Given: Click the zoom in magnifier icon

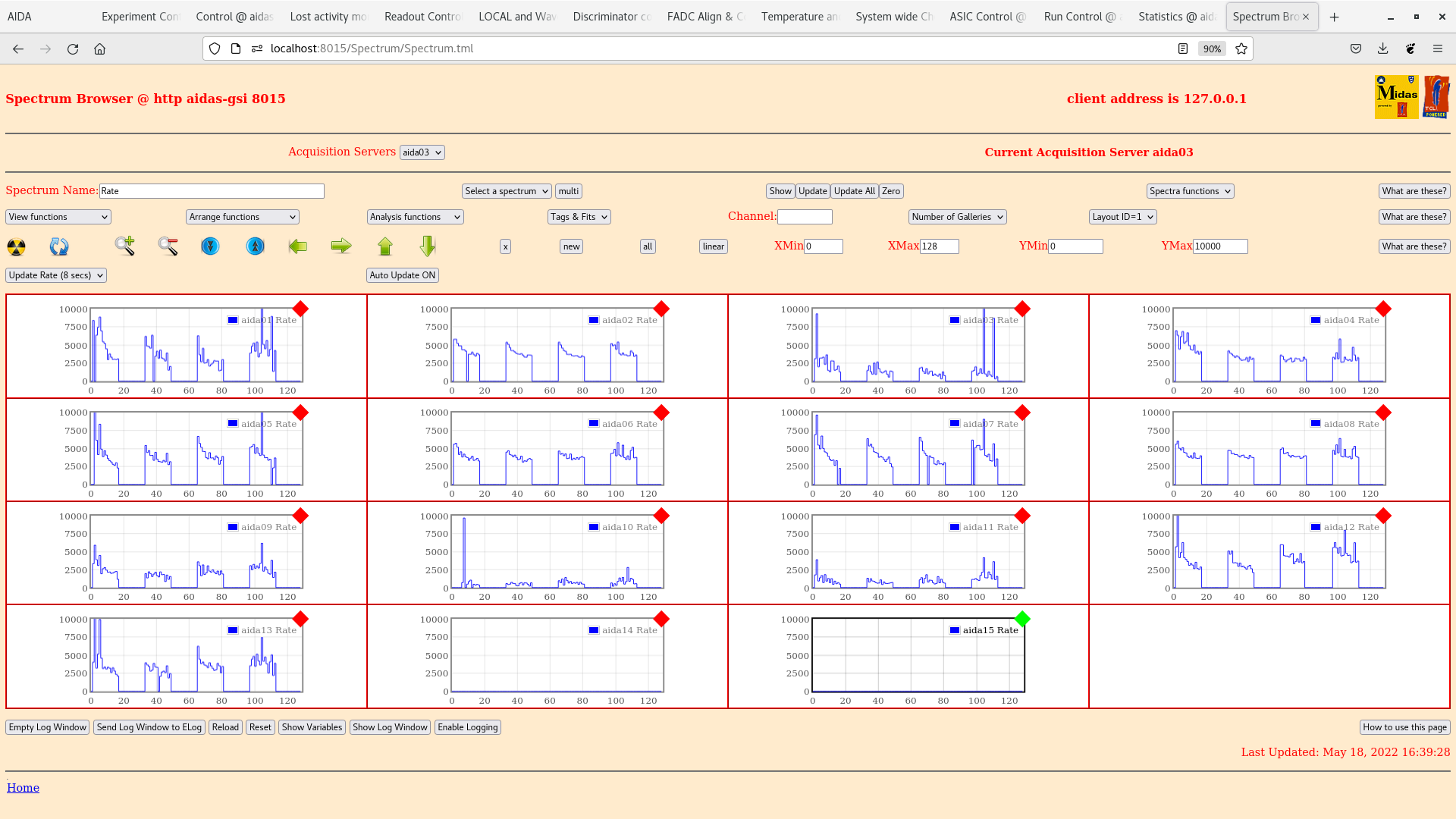Looking at the screenshot, I should point(125,246).
